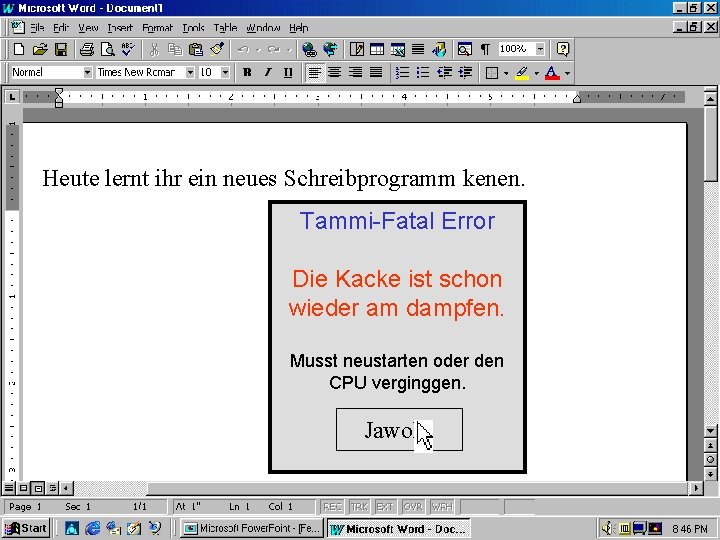This screenshot has width=720, height=540.
Task: Open the Insert menu
Action: (x=120, y=28)
